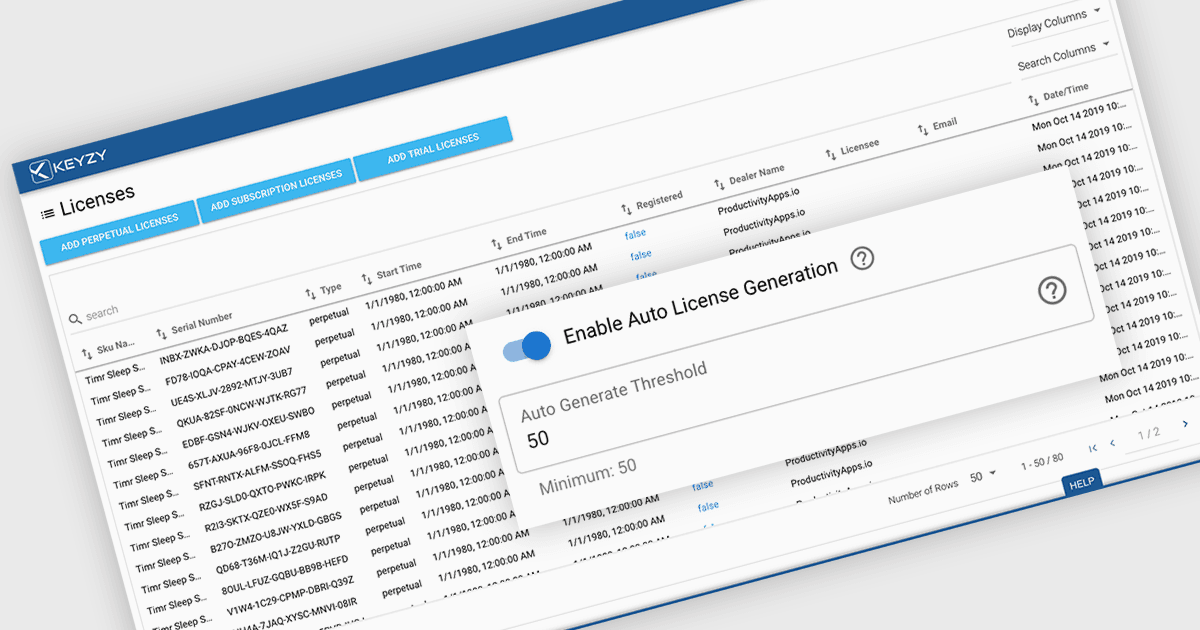Sort by Registered column arrows
Viewport: 1200px width, 630px height.
627,208
